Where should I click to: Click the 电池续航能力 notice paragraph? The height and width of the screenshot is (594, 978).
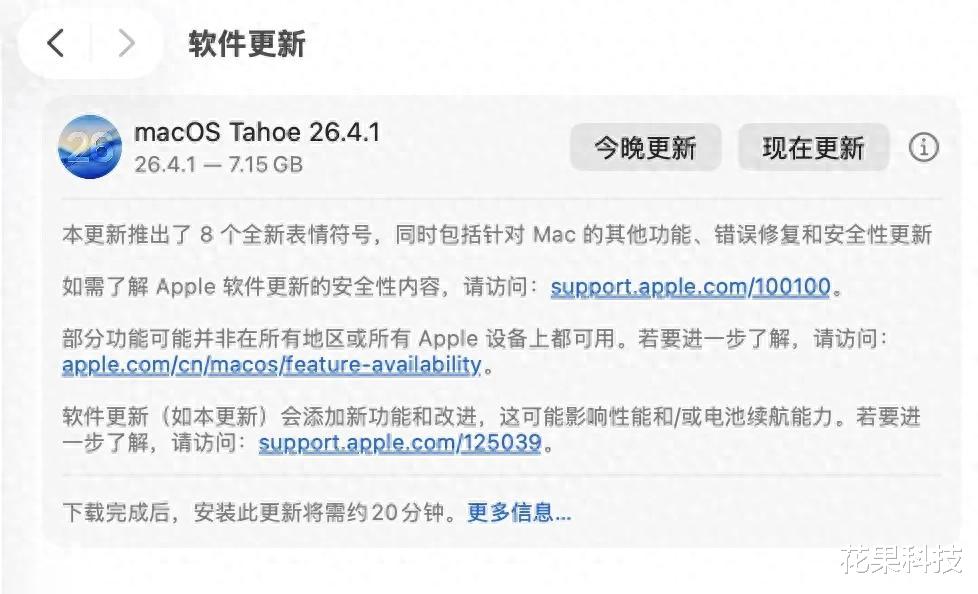pyautogui.click(x=490, y=417)
